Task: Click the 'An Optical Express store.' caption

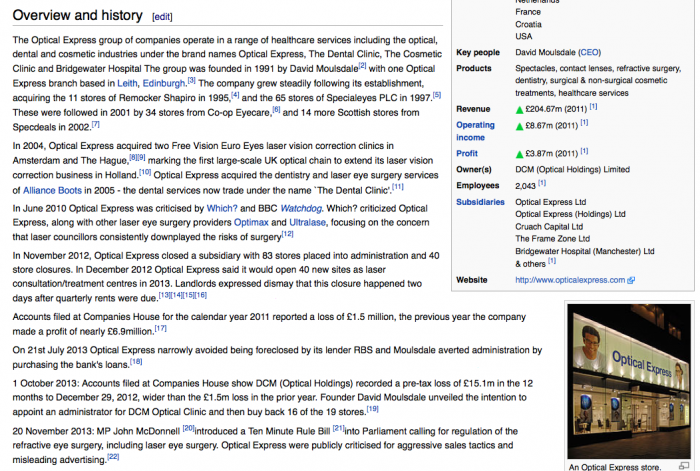Action: [615, 467]
